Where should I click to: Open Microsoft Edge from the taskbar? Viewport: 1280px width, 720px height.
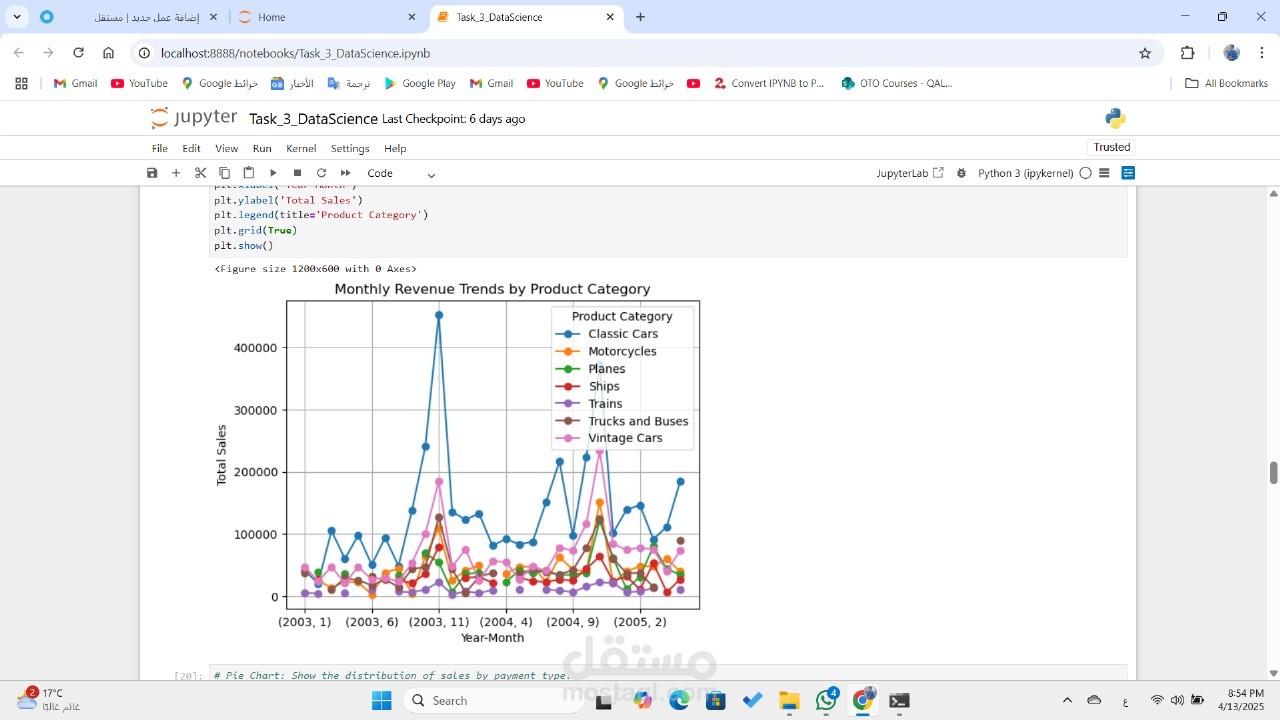coord(679,701)
